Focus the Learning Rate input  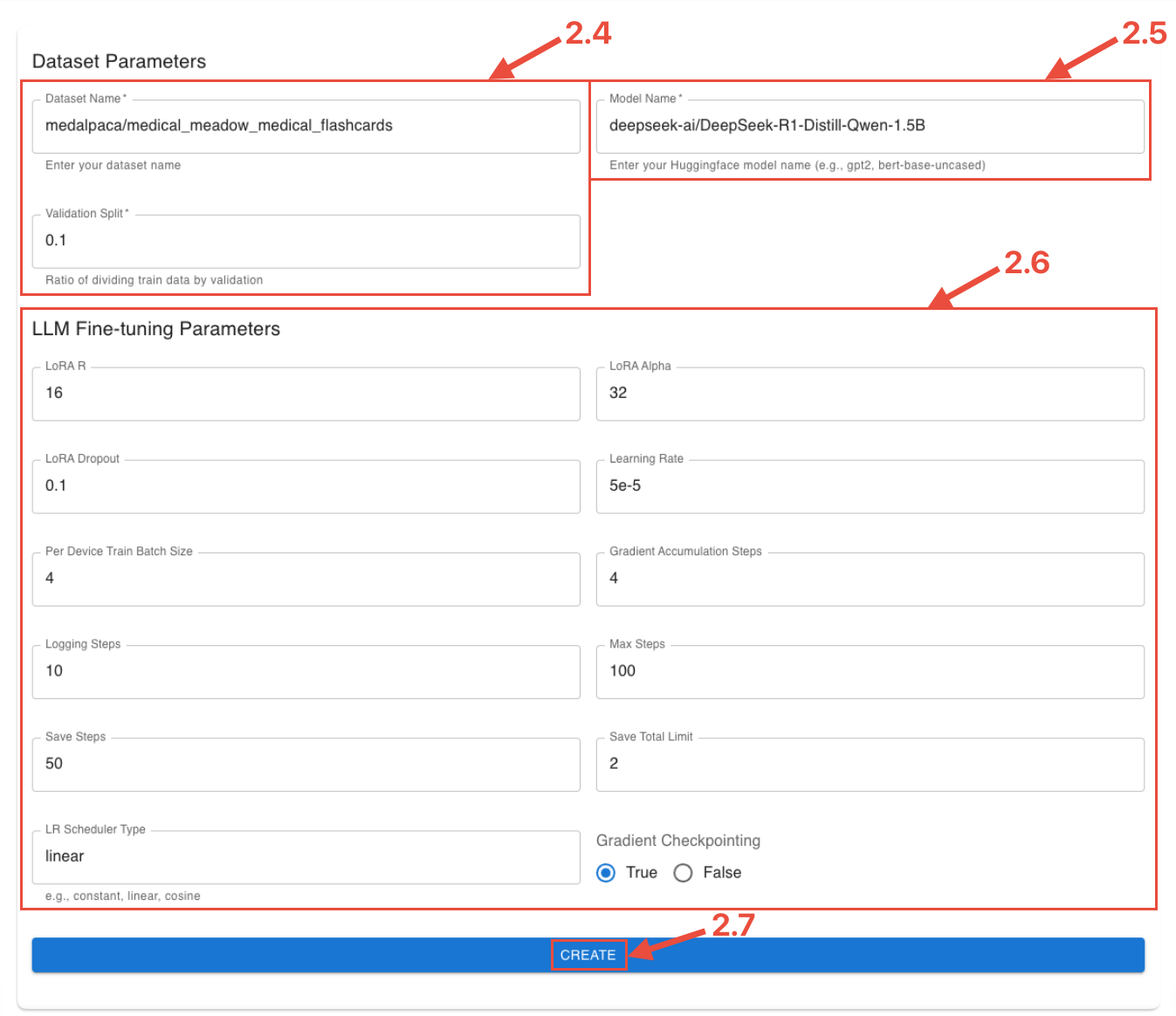tap(869, 486)
